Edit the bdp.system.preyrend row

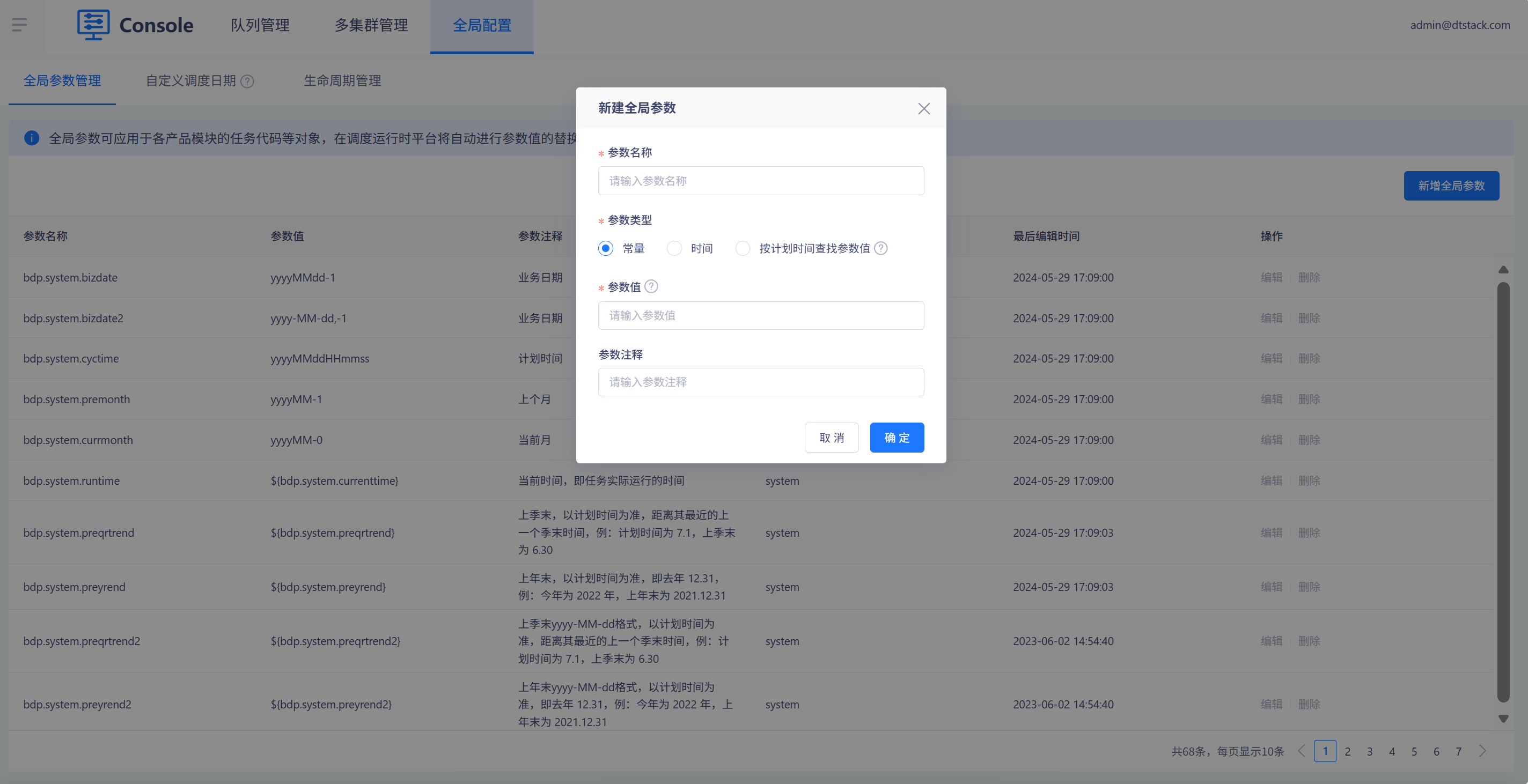click(1271, 587)
